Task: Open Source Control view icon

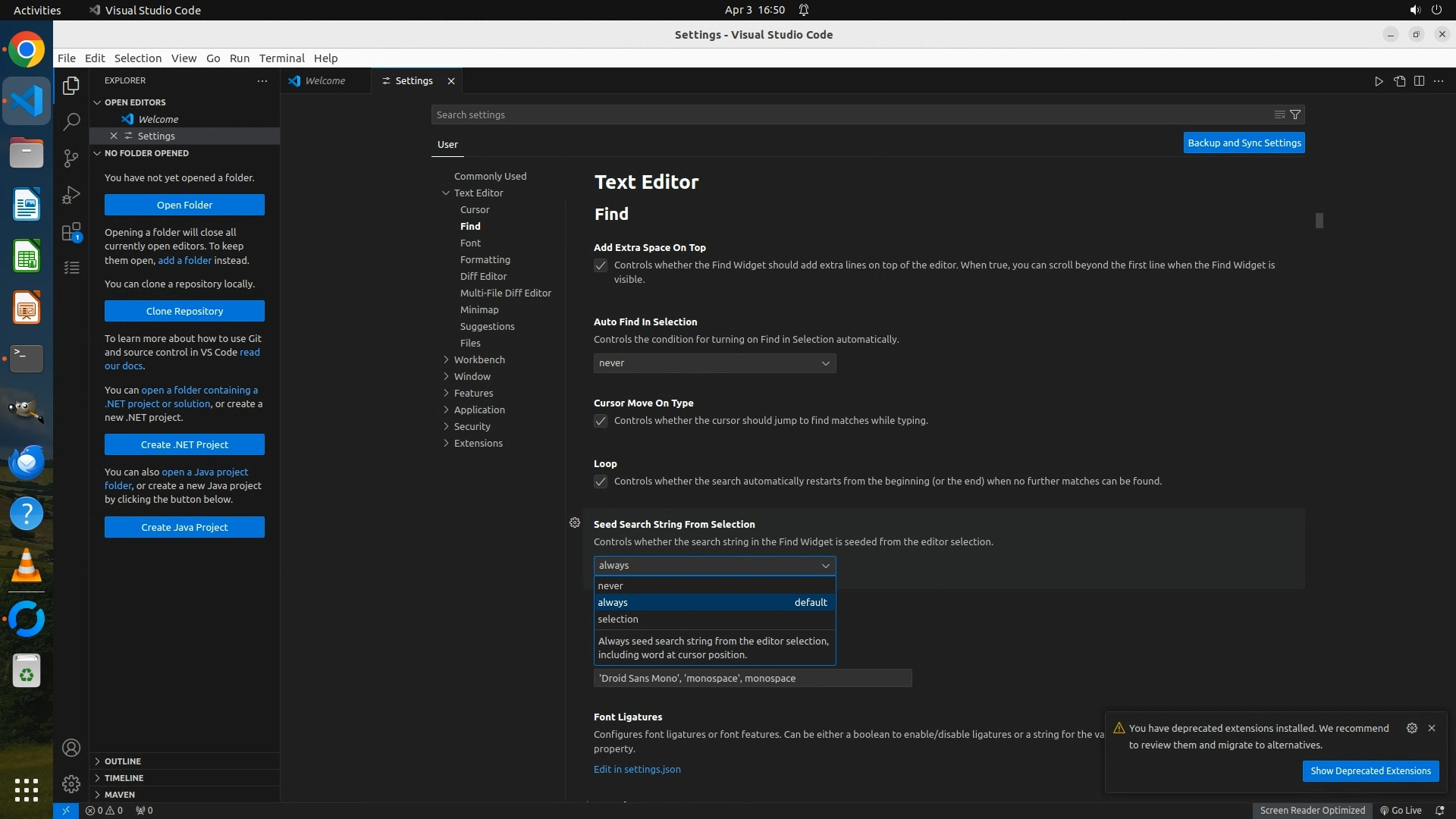Action: click(71, 158)
